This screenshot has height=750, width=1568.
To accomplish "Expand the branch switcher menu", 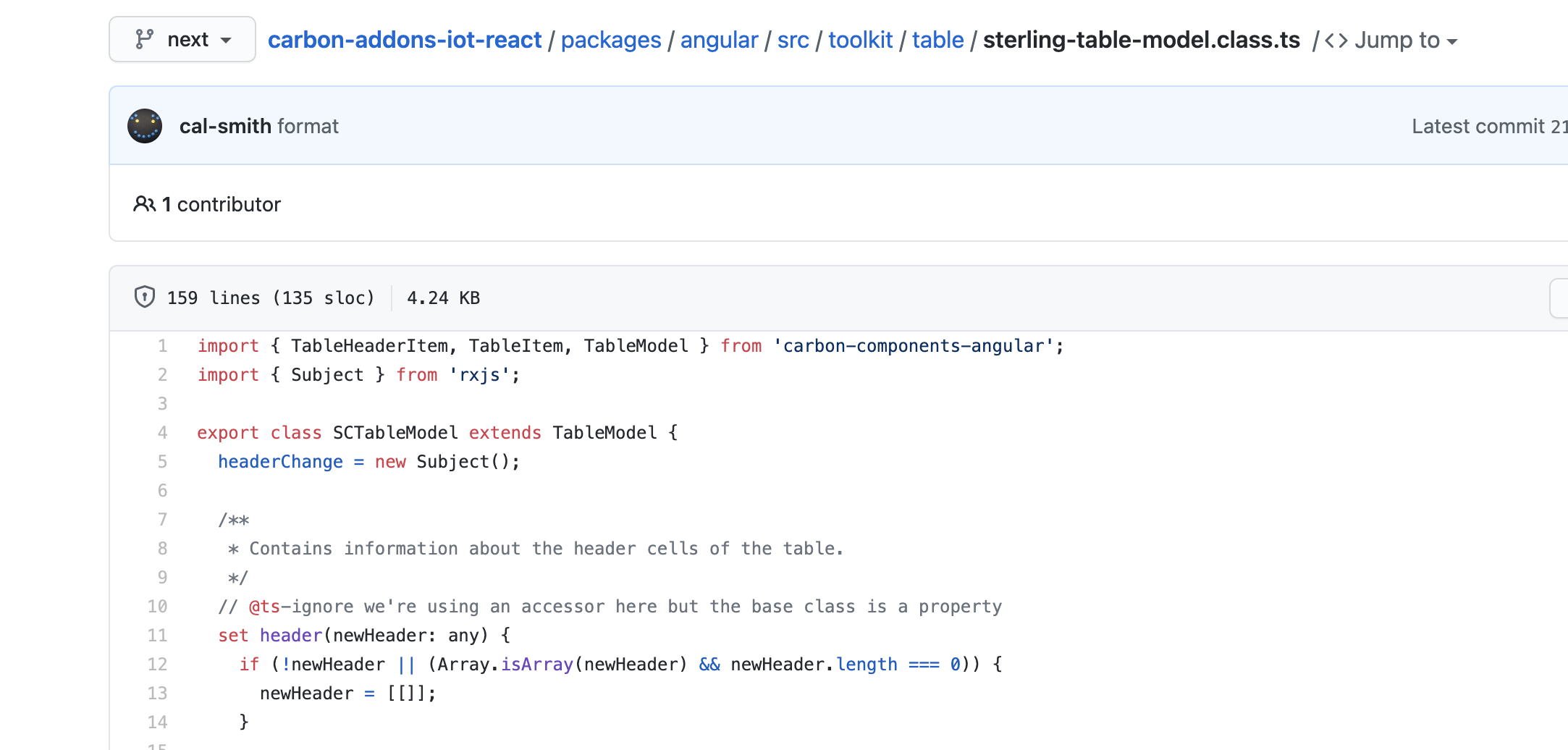I will [x=182, y=39].
